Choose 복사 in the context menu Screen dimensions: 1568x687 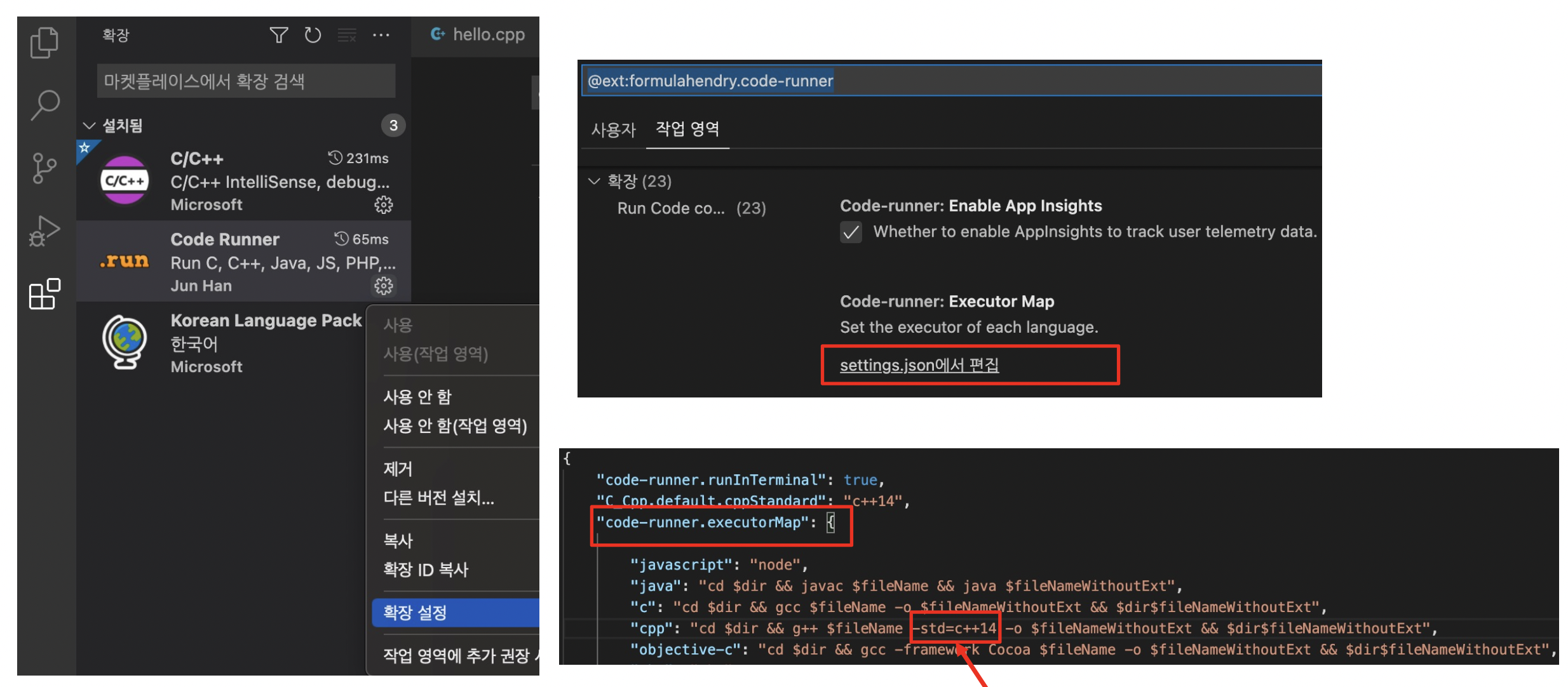coord(398,541)
